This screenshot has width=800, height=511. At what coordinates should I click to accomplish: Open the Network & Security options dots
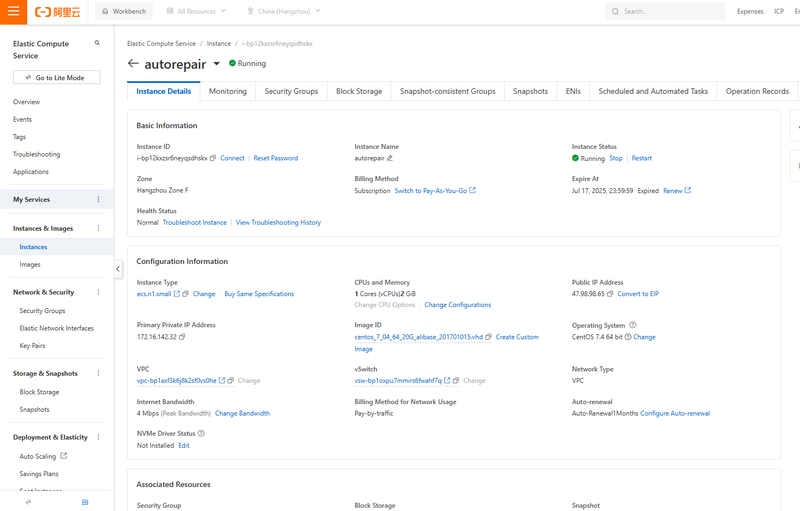click(98, 292)
